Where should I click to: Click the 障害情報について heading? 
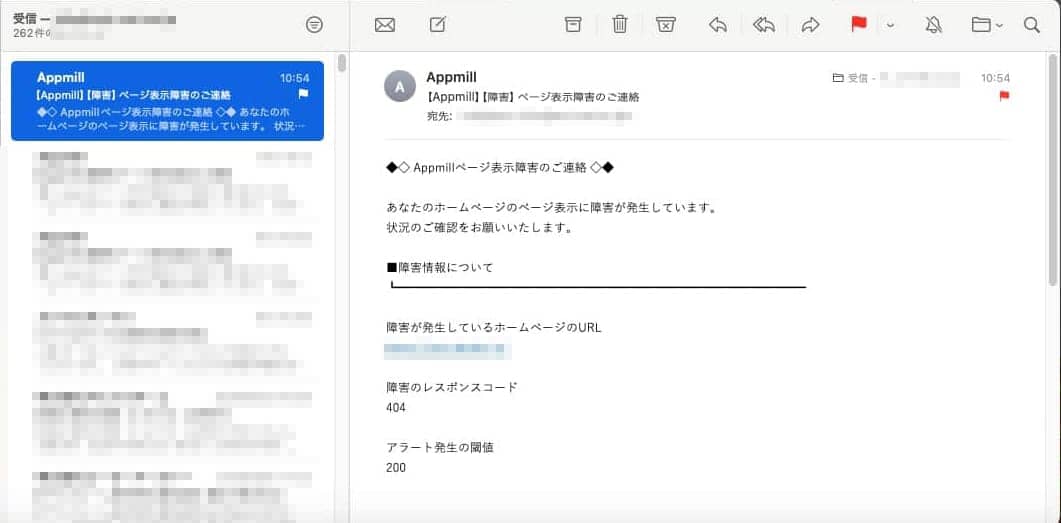[440, 267]
